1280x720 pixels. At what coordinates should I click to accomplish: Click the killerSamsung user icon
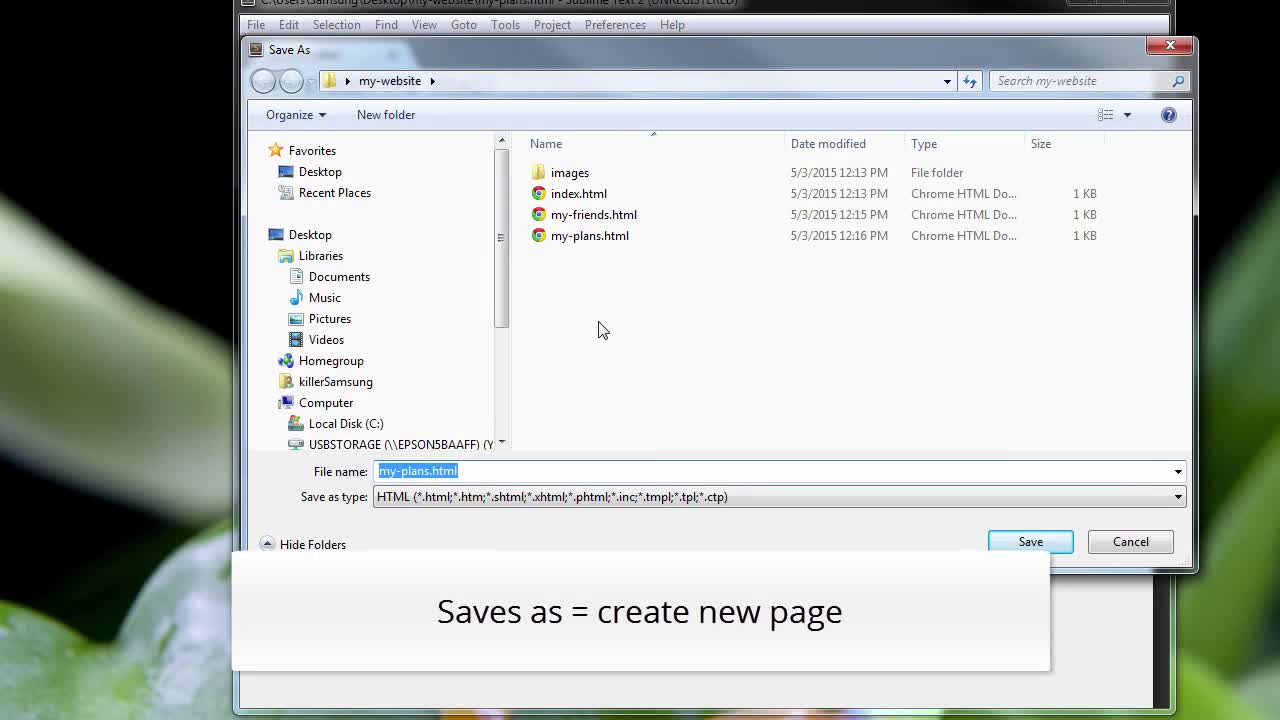click(286, 382)
